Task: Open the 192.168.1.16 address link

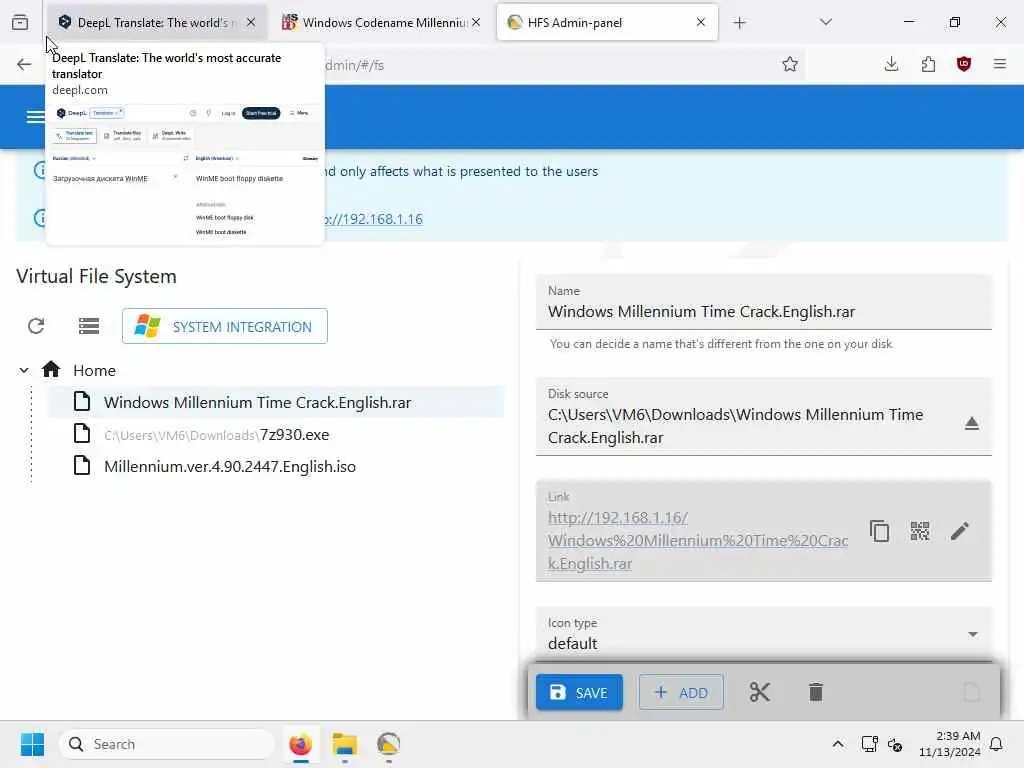Action: coord(374,219)
